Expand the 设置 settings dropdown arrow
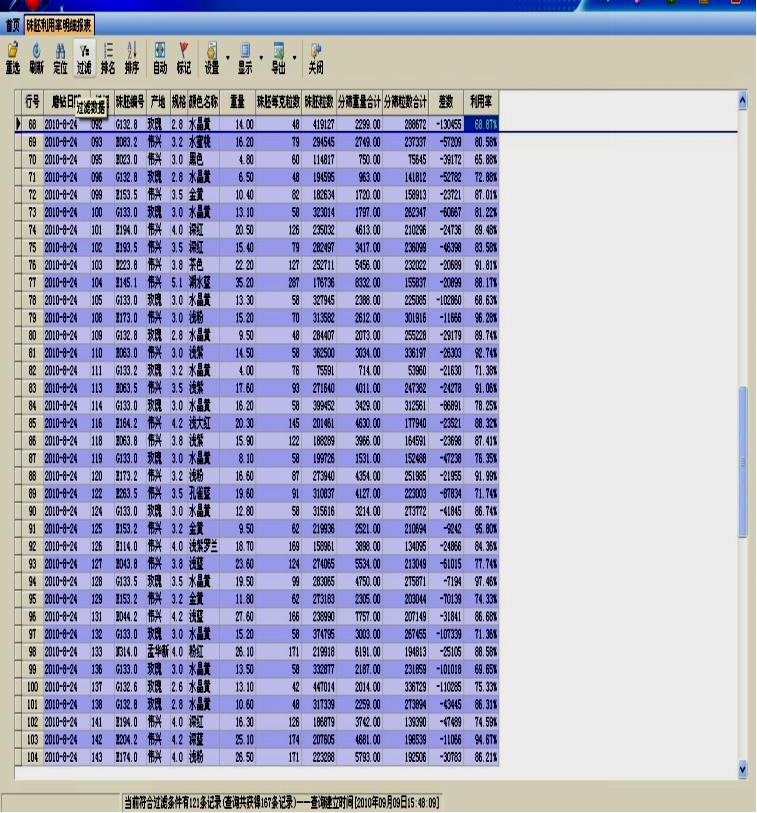This screenshot has width=757, height=813. [228, 56]
